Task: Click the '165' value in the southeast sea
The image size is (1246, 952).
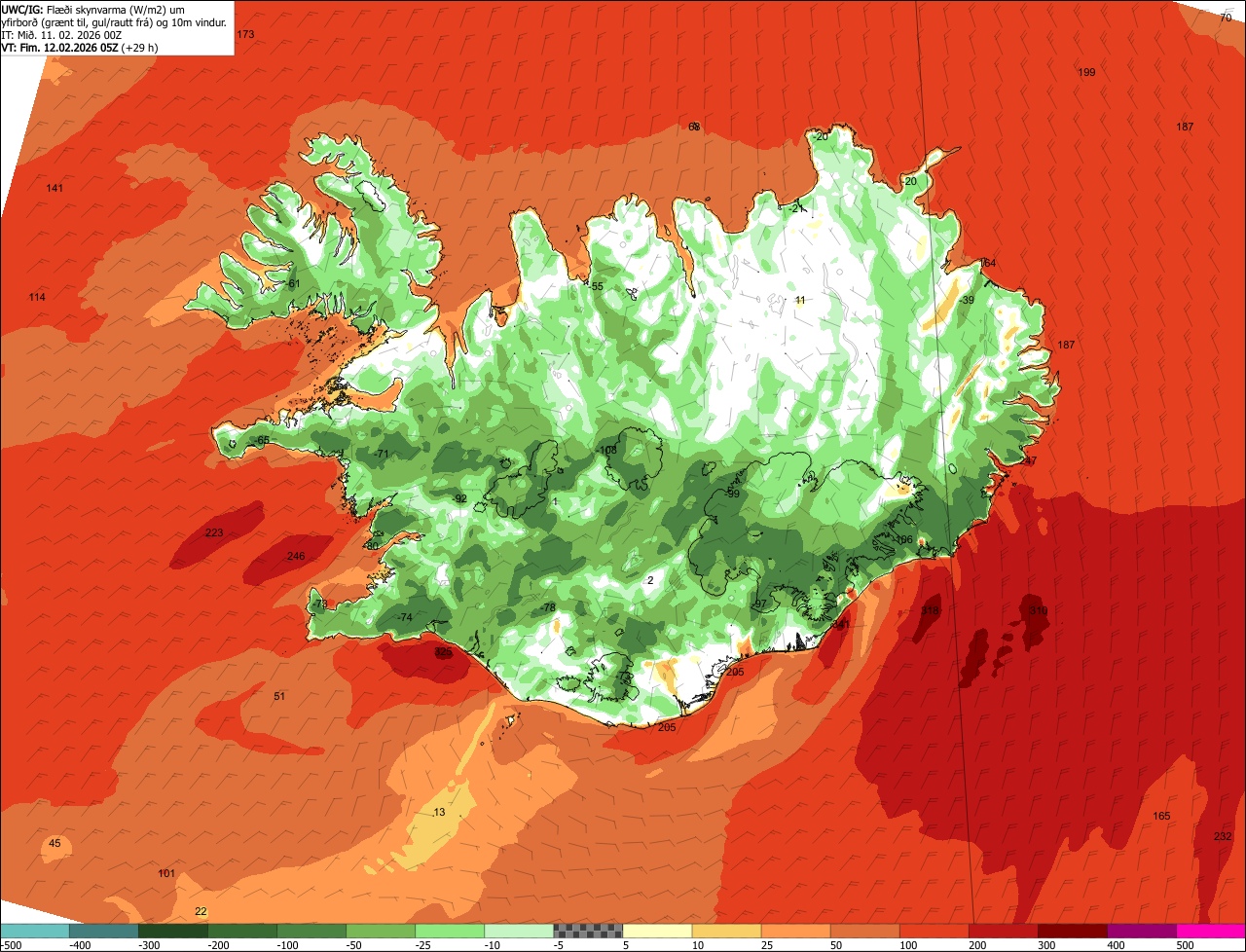Action: coord(1161,816)
